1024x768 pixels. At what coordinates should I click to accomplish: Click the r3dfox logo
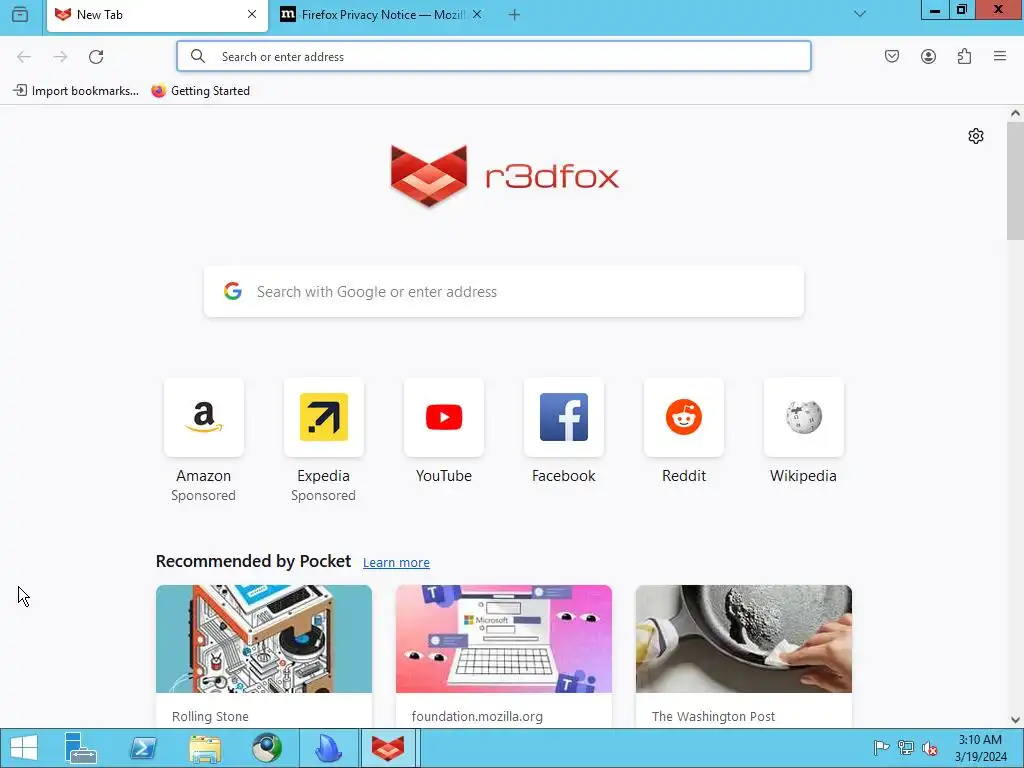[x=504, y=176]
